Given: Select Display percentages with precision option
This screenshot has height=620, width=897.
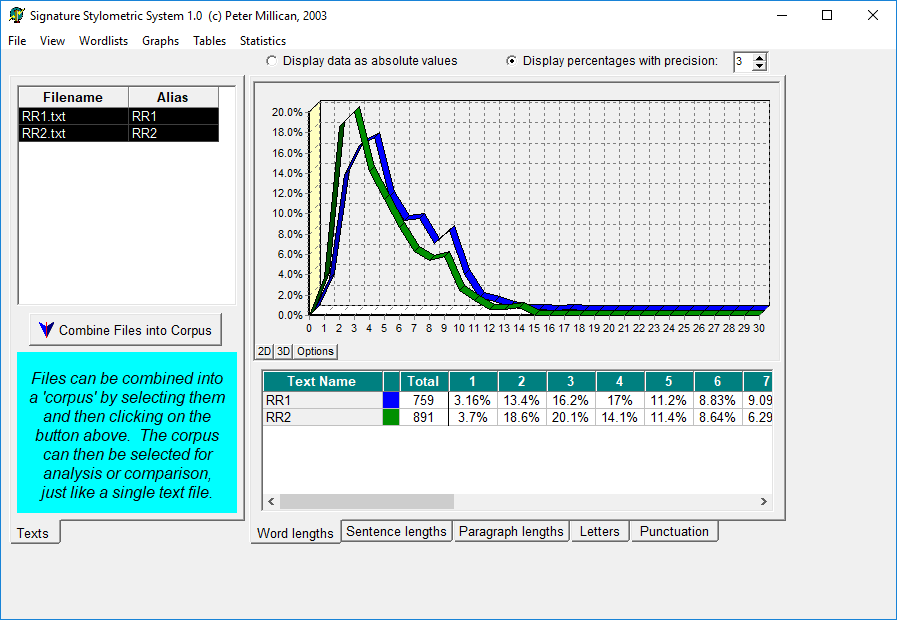Looking at the screenshot, I should click(x=511, y=61).
